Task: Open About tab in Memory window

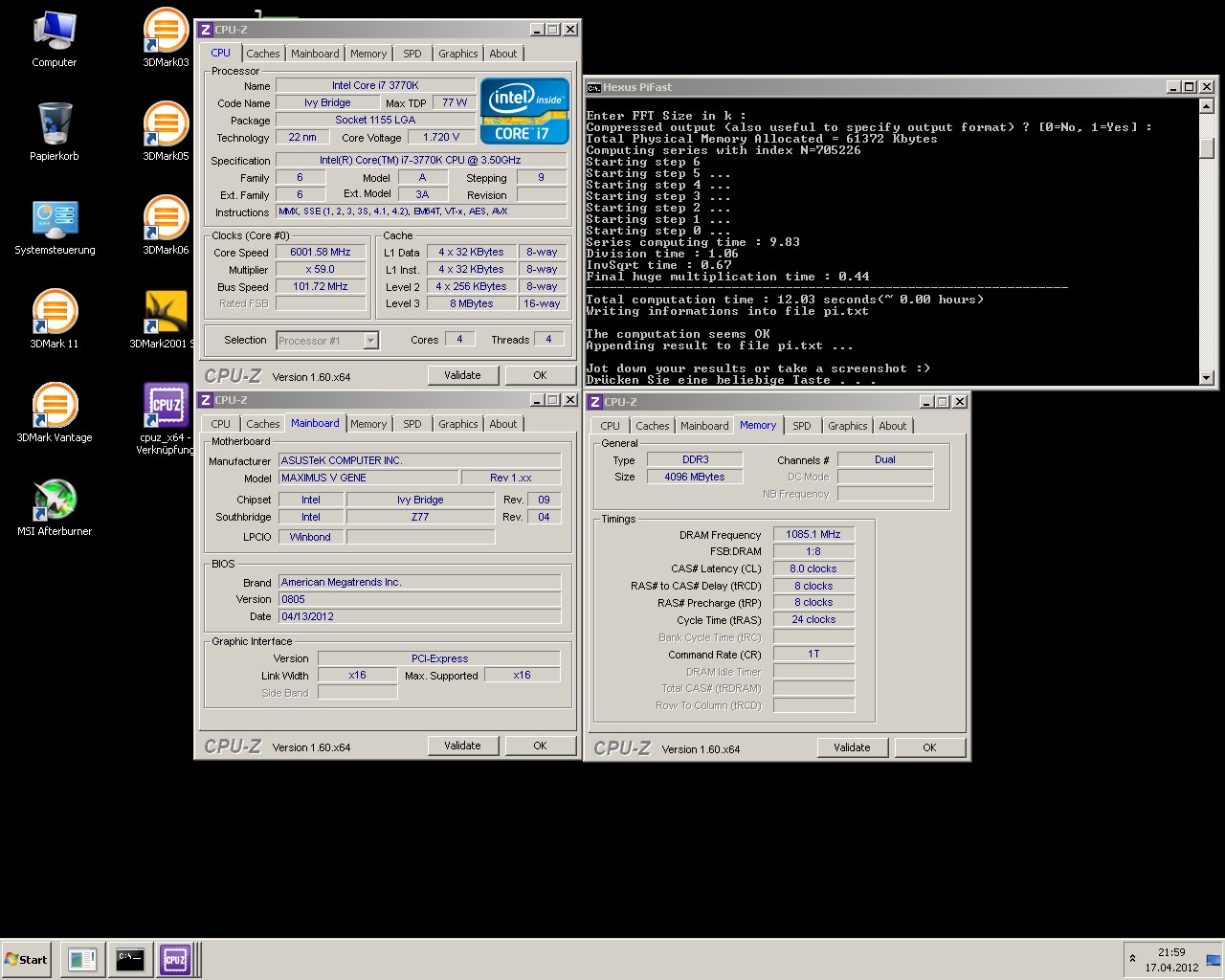Action: pos(893,426)
